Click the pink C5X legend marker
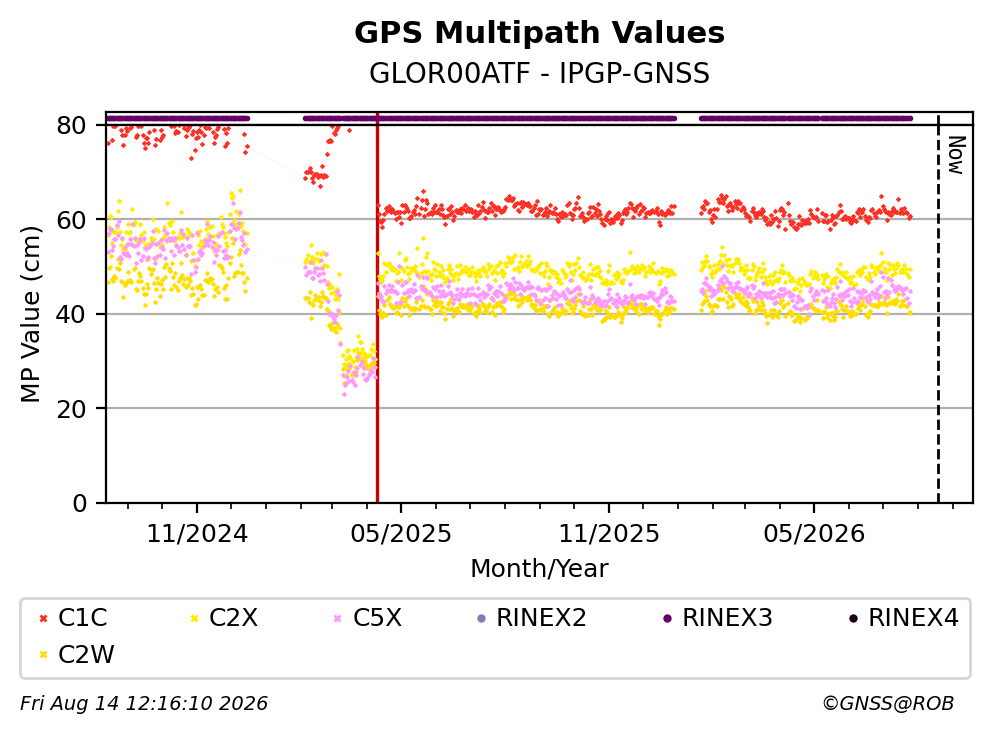993x734 pixels. (x=338, y=618)
